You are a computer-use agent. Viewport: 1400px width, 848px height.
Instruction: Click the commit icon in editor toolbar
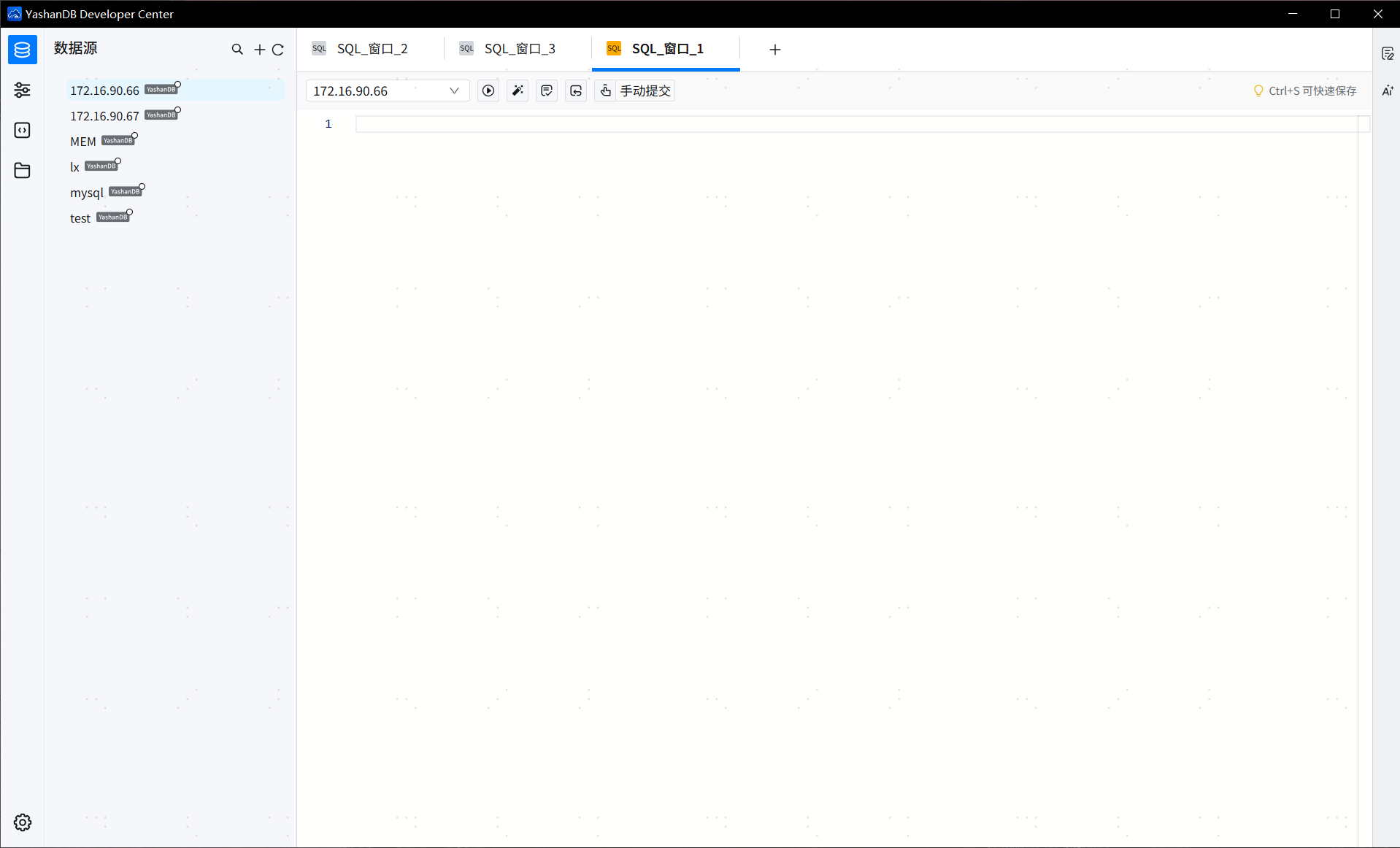(x=547, y=90)
